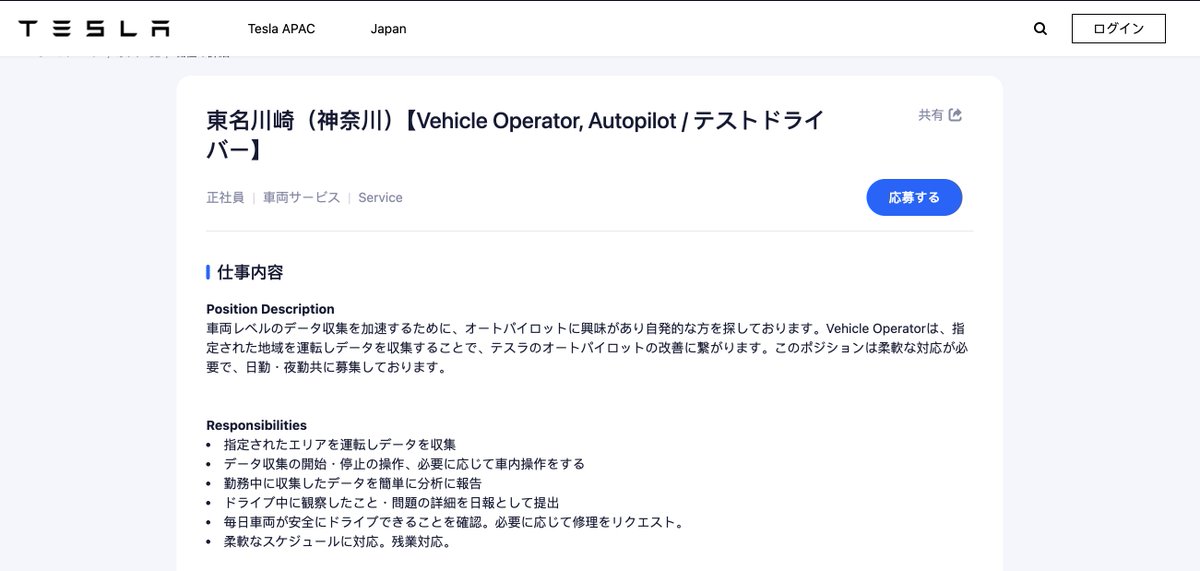
Task: Open the Tesla APAC menu item
Action: (281, 29)
